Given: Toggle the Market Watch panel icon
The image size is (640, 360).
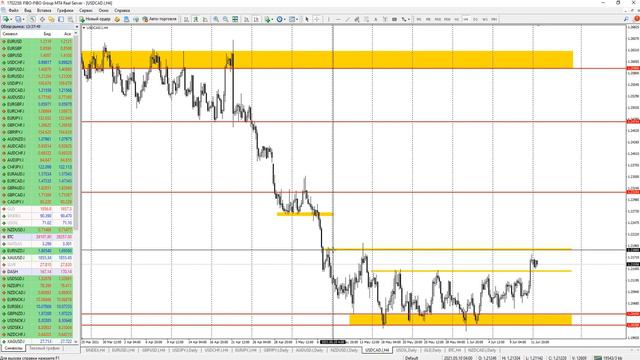Looking at the screenshot, I should pyautogui.click(x=32, y=19).
